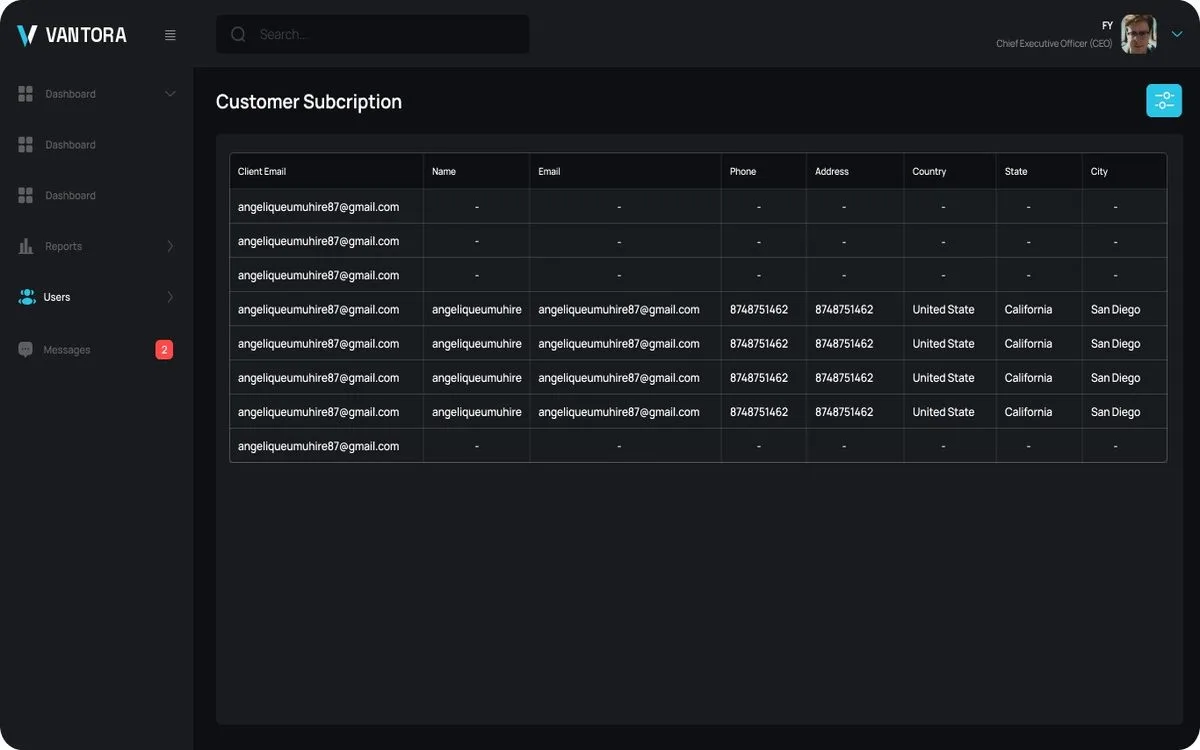
Task: Click the Vantora V logo icon
Action: tap(27, 35)
